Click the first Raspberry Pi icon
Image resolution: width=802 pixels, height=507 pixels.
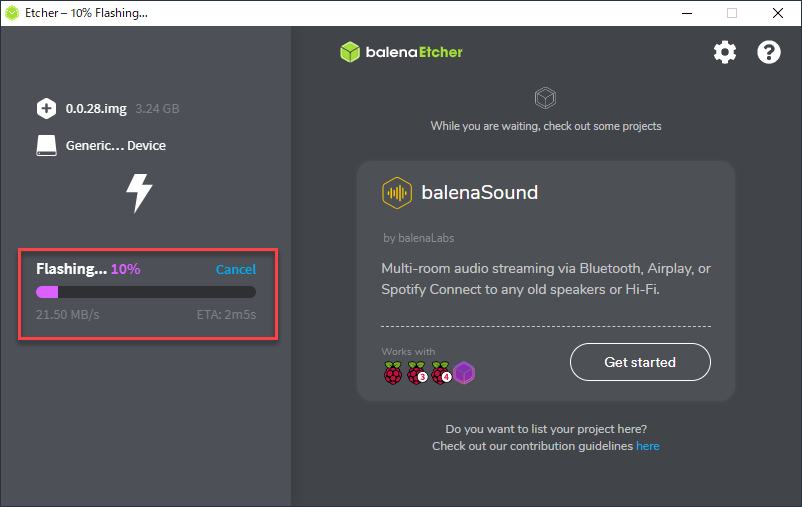tap(393, 372)
